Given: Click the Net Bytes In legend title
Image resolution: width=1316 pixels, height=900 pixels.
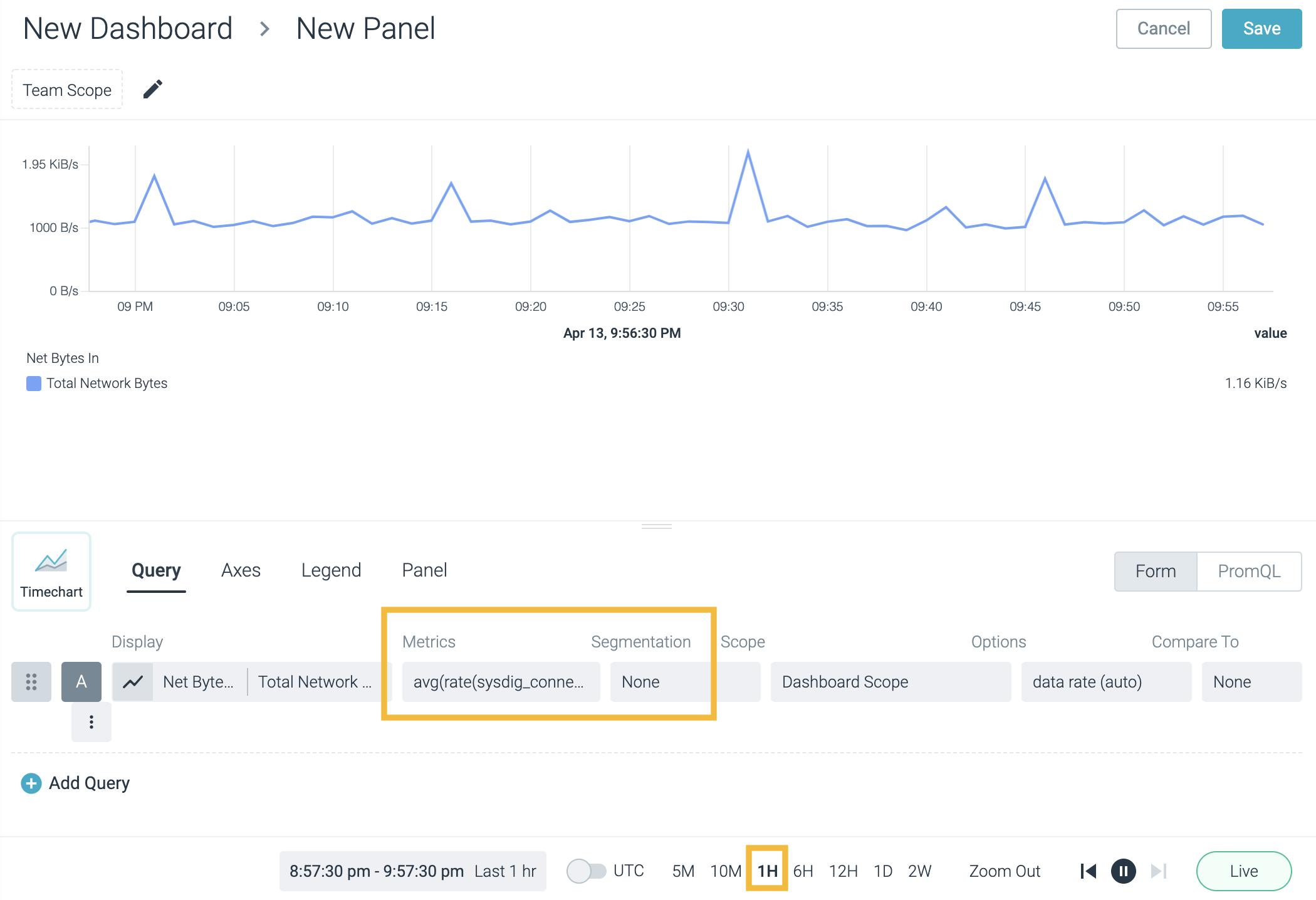Looking at the screenshot, I should tap(63, 358).
